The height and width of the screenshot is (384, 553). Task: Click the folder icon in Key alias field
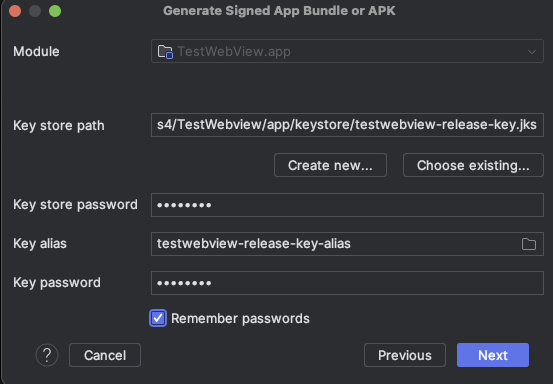click(x=529, y=244)
